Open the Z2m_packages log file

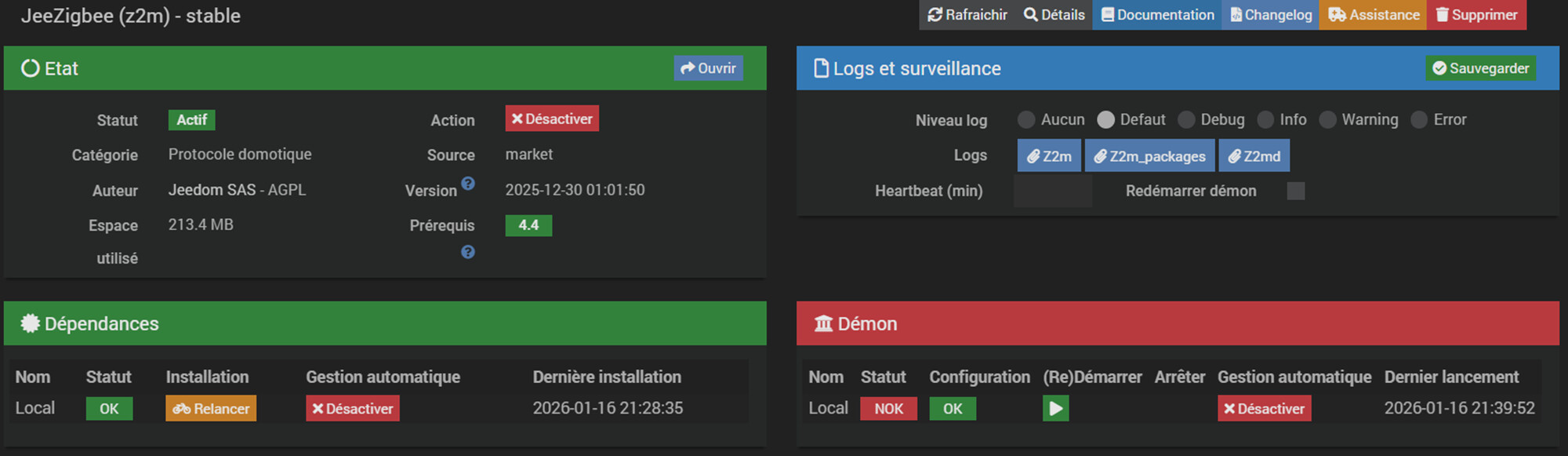1149,155
